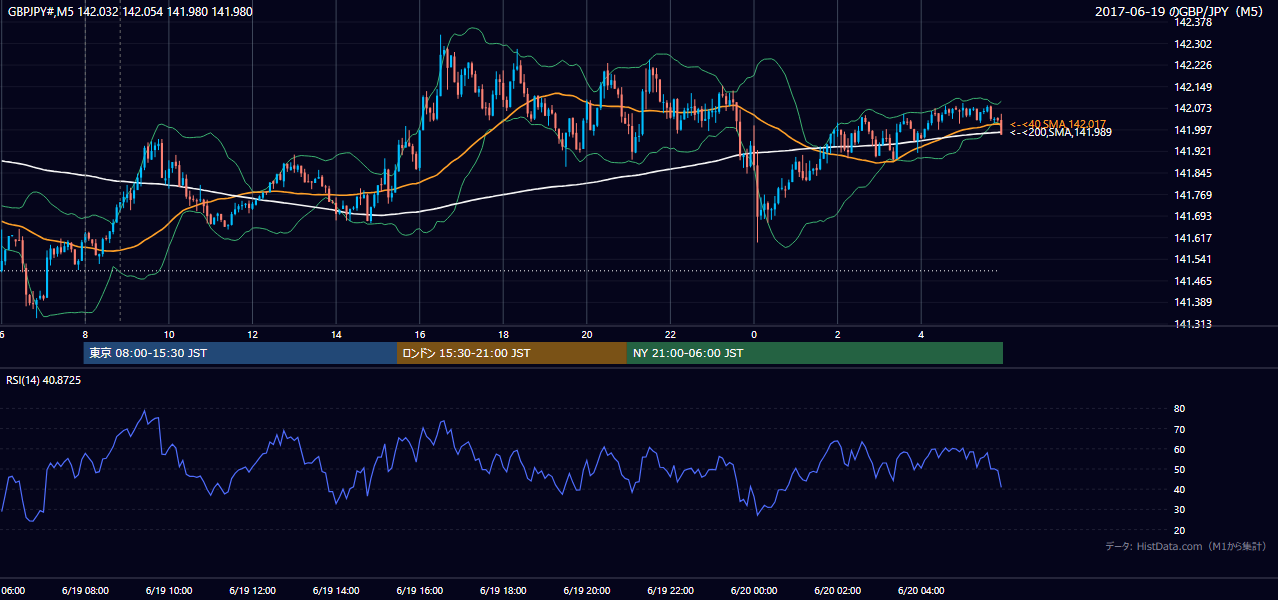
Task: Click price level 142.378 on the axis
Action: tap(1193, 22)
